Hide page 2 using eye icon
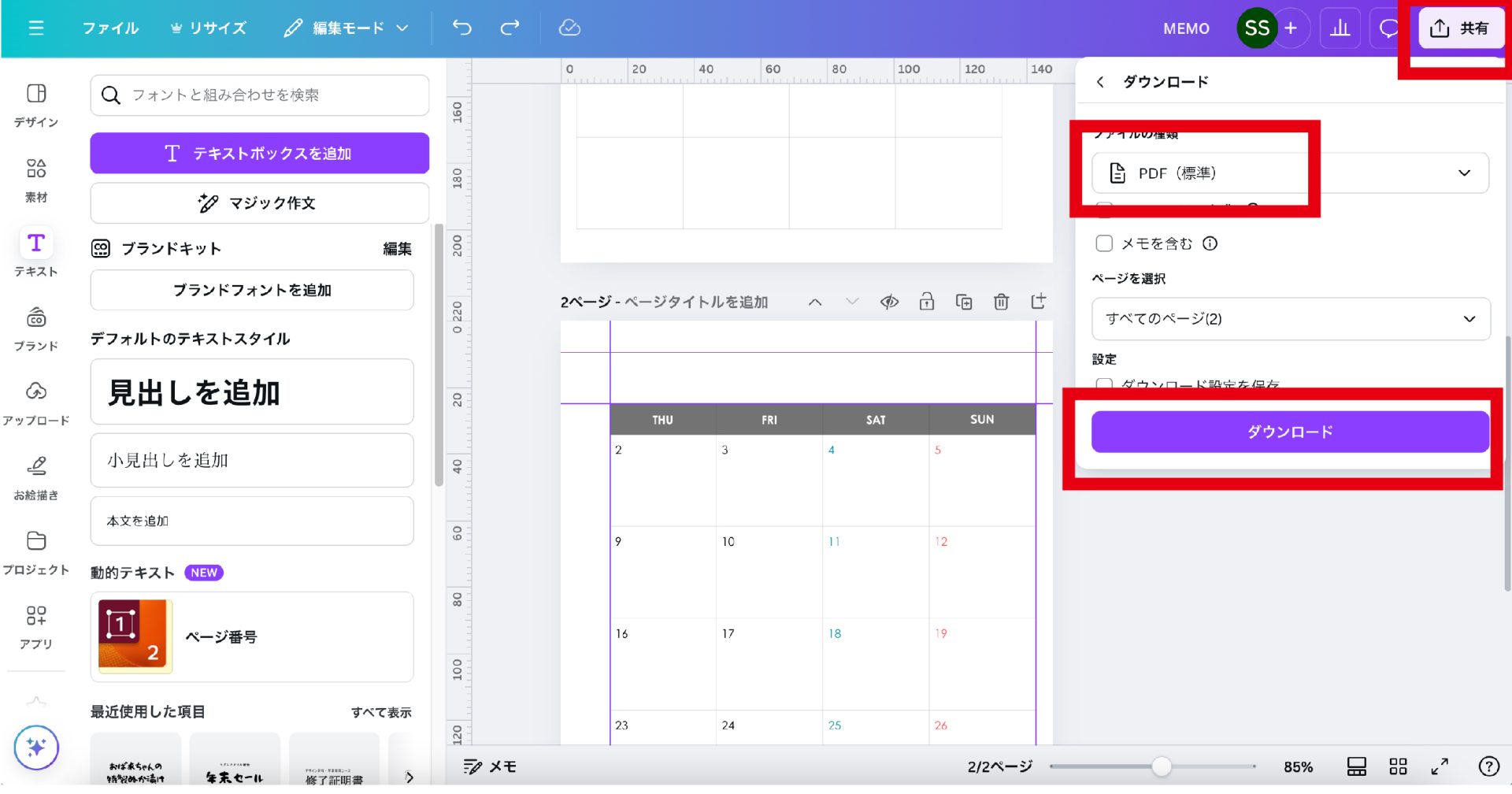The image size is (1512, 794). (x=889, y=302)
